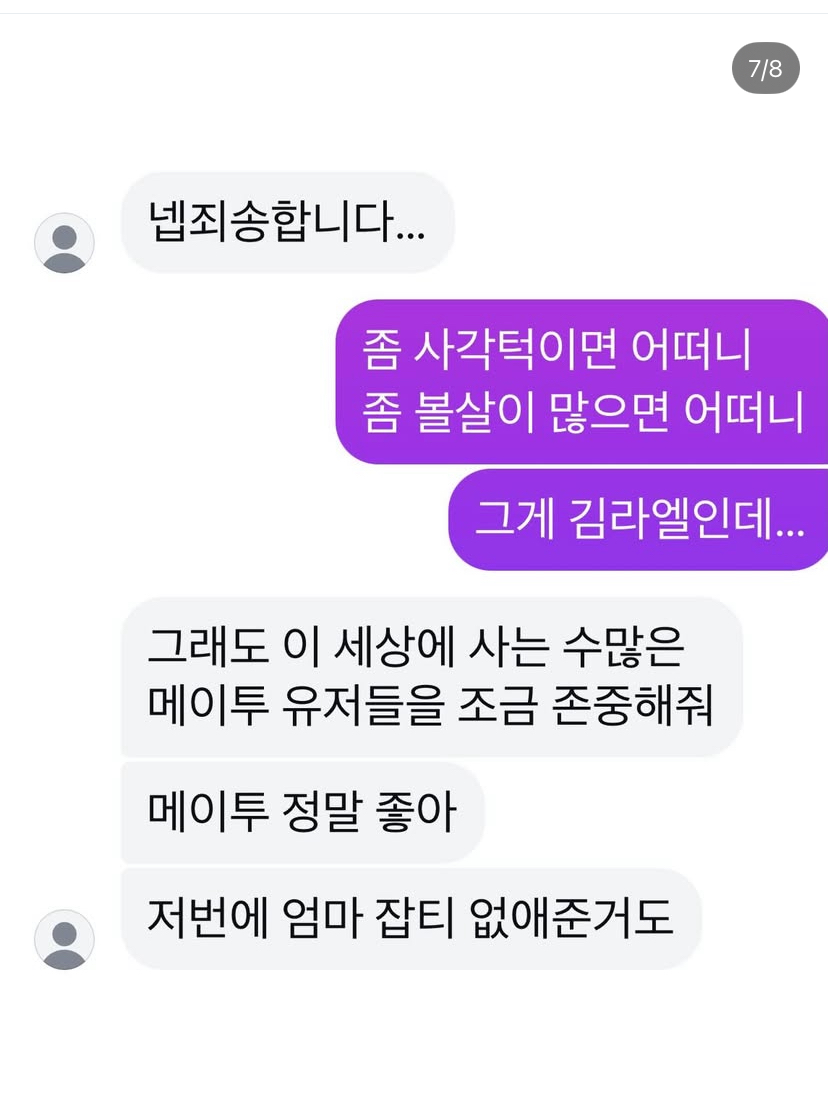Select the 메이투 정말 좋아 message
Viewport: 828px width, 1102px height.
[303, 812]
